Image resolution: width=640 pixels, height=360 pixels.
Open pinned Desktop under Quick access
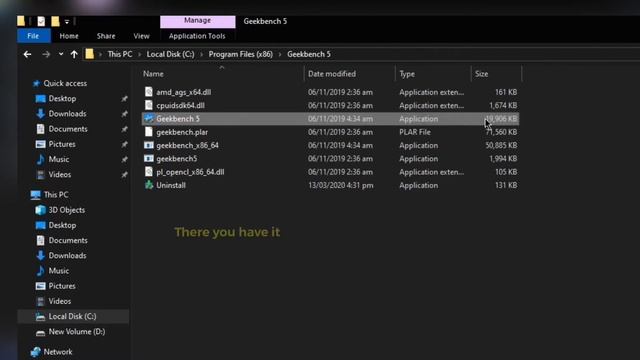coord(62,98)
